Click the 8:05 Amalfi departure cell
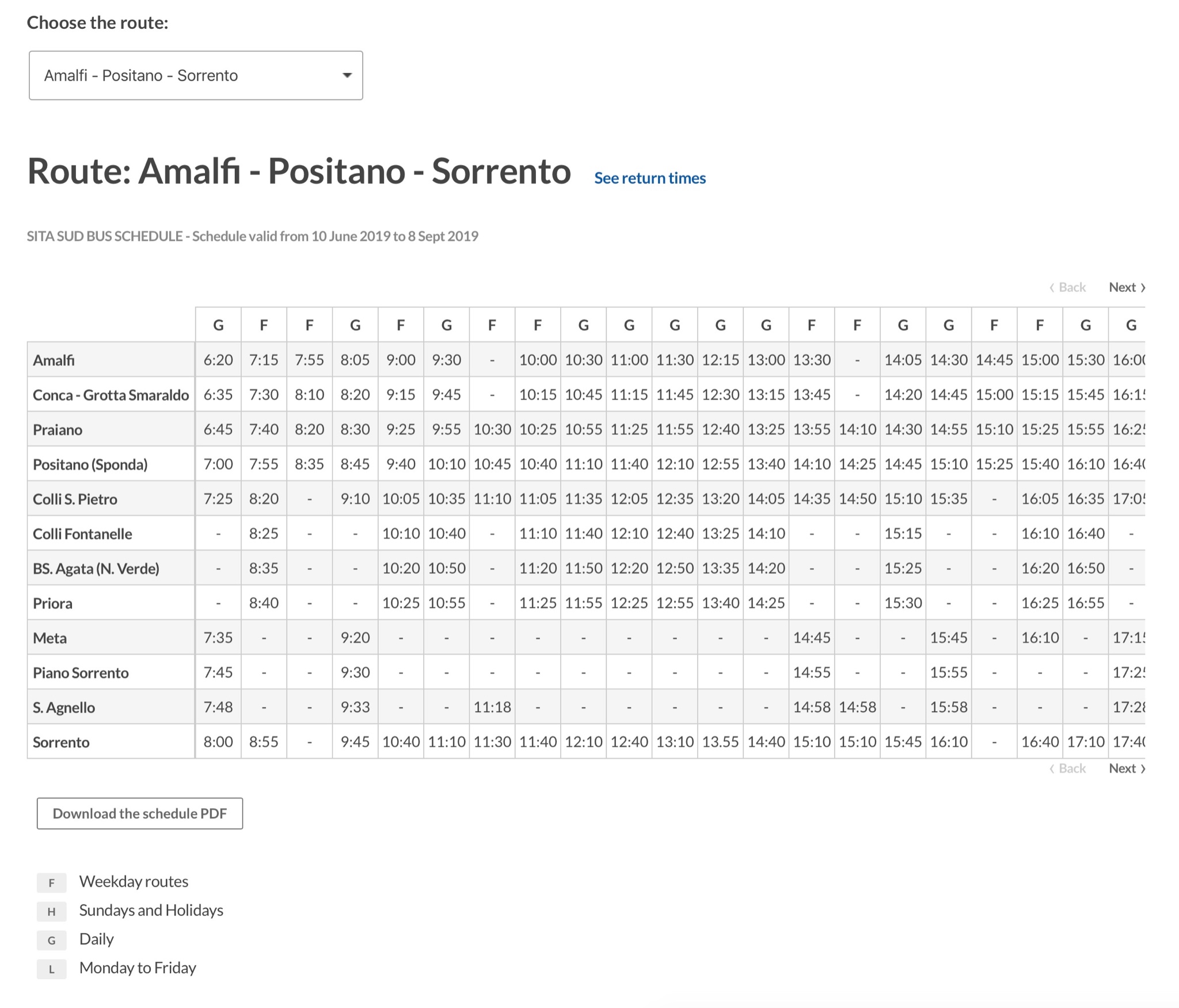The width and height of the screenshot is (1179, 1008). click(x=355, y=360)
